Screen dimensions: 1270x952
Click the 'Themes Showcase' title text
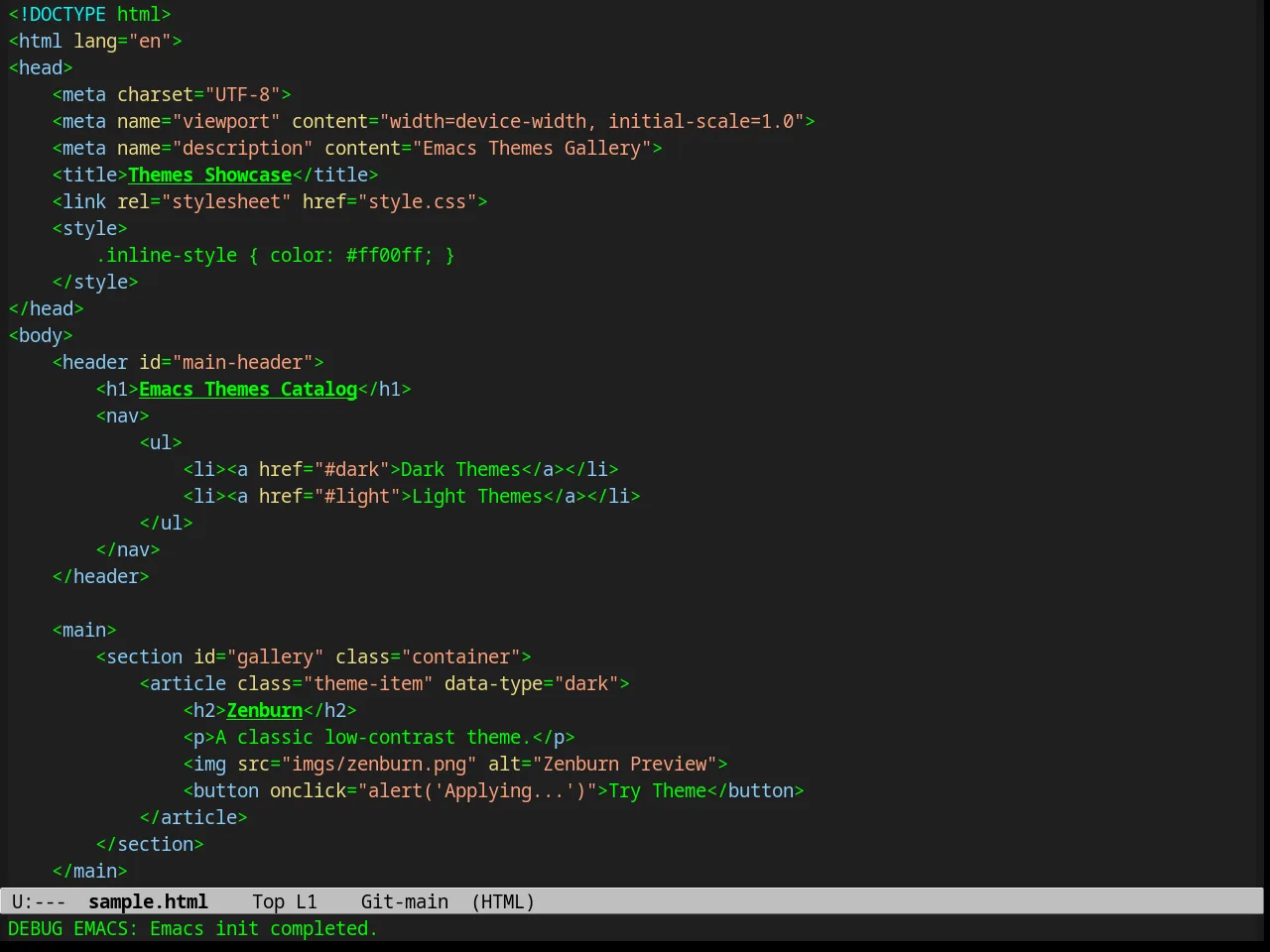point(209,175)
